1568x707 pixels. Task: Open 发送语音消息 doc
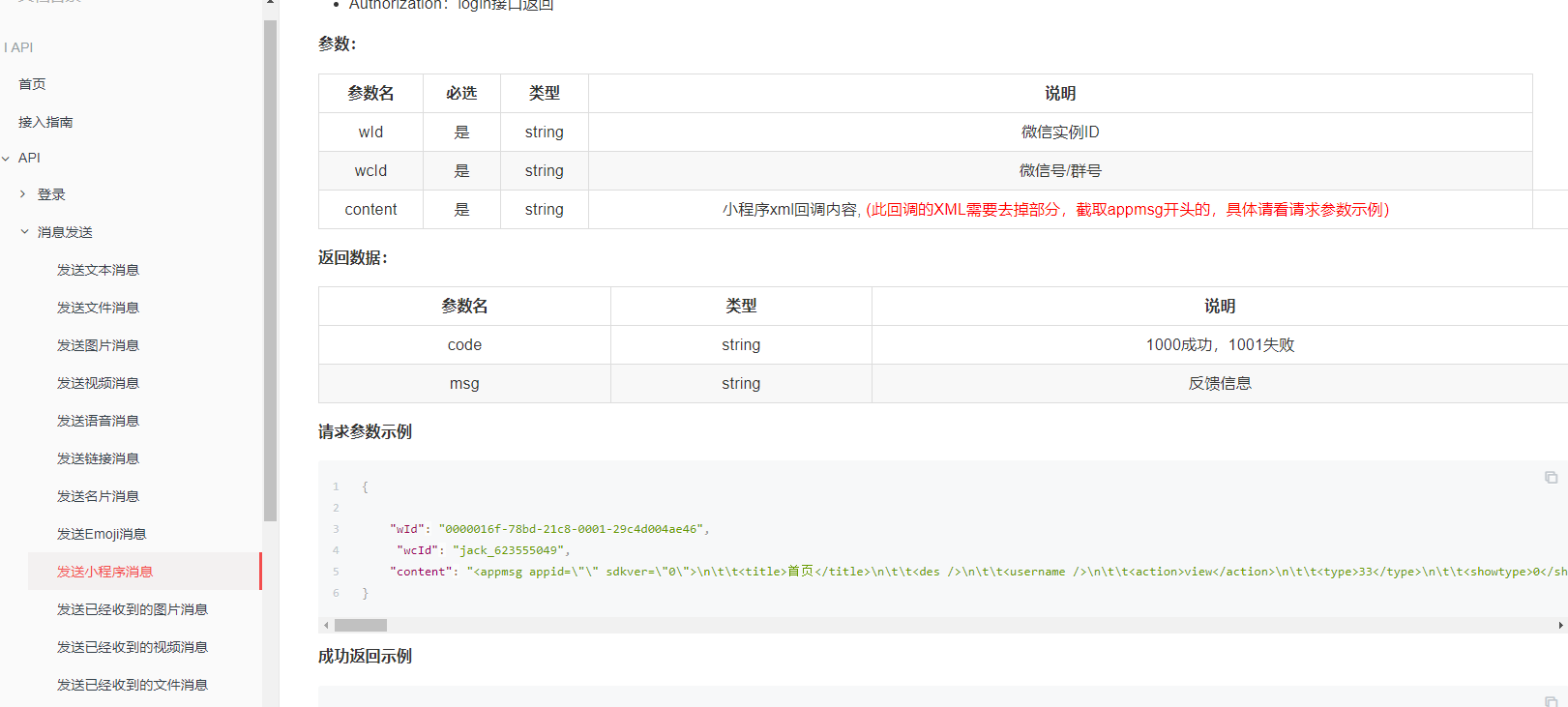[98, 421]
